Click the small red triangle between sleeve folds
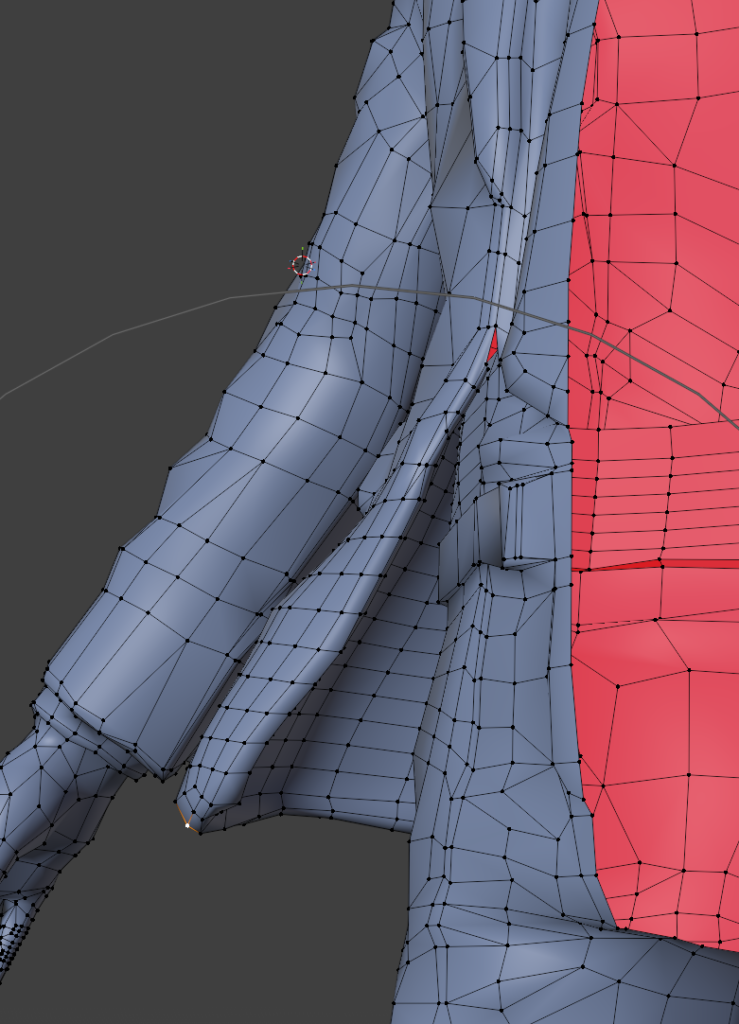739x1024 pixels. click(x=492, y=345)
